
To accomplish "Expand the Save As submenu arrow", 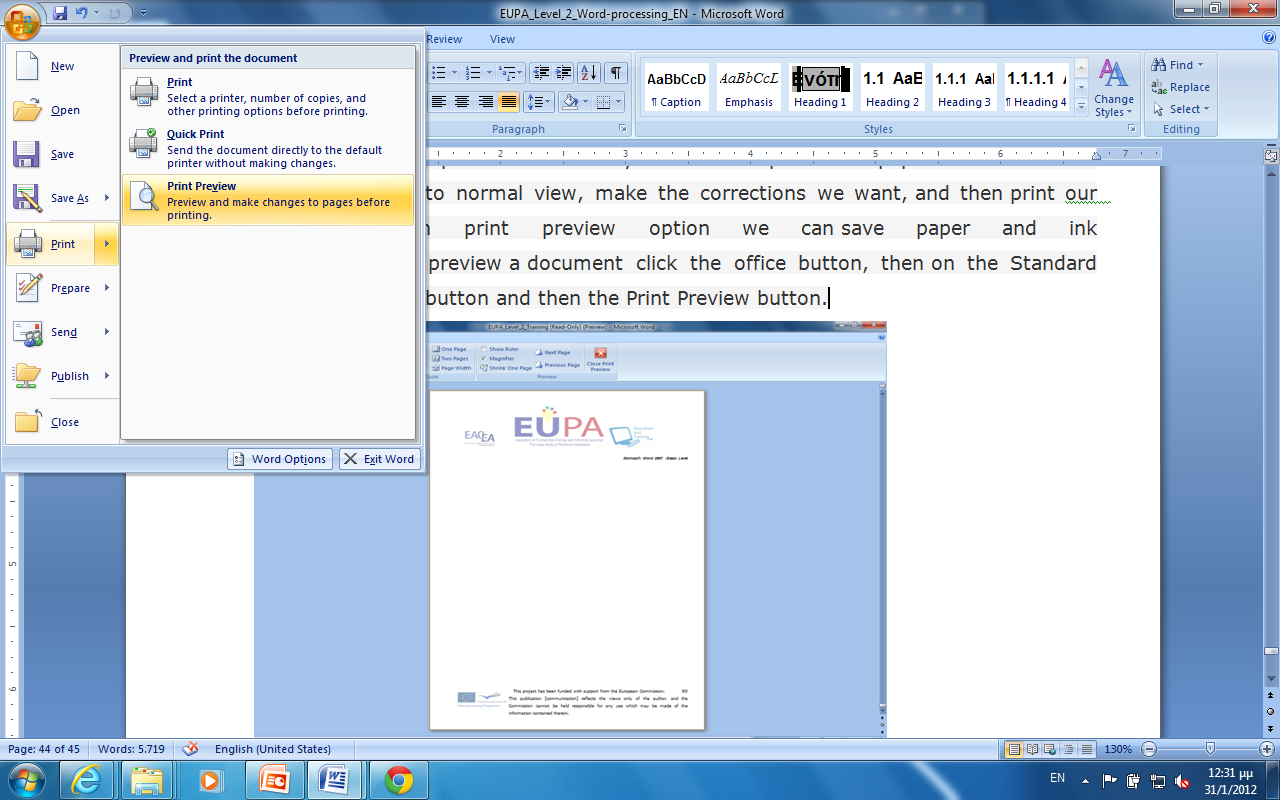I will click(107, 198).
